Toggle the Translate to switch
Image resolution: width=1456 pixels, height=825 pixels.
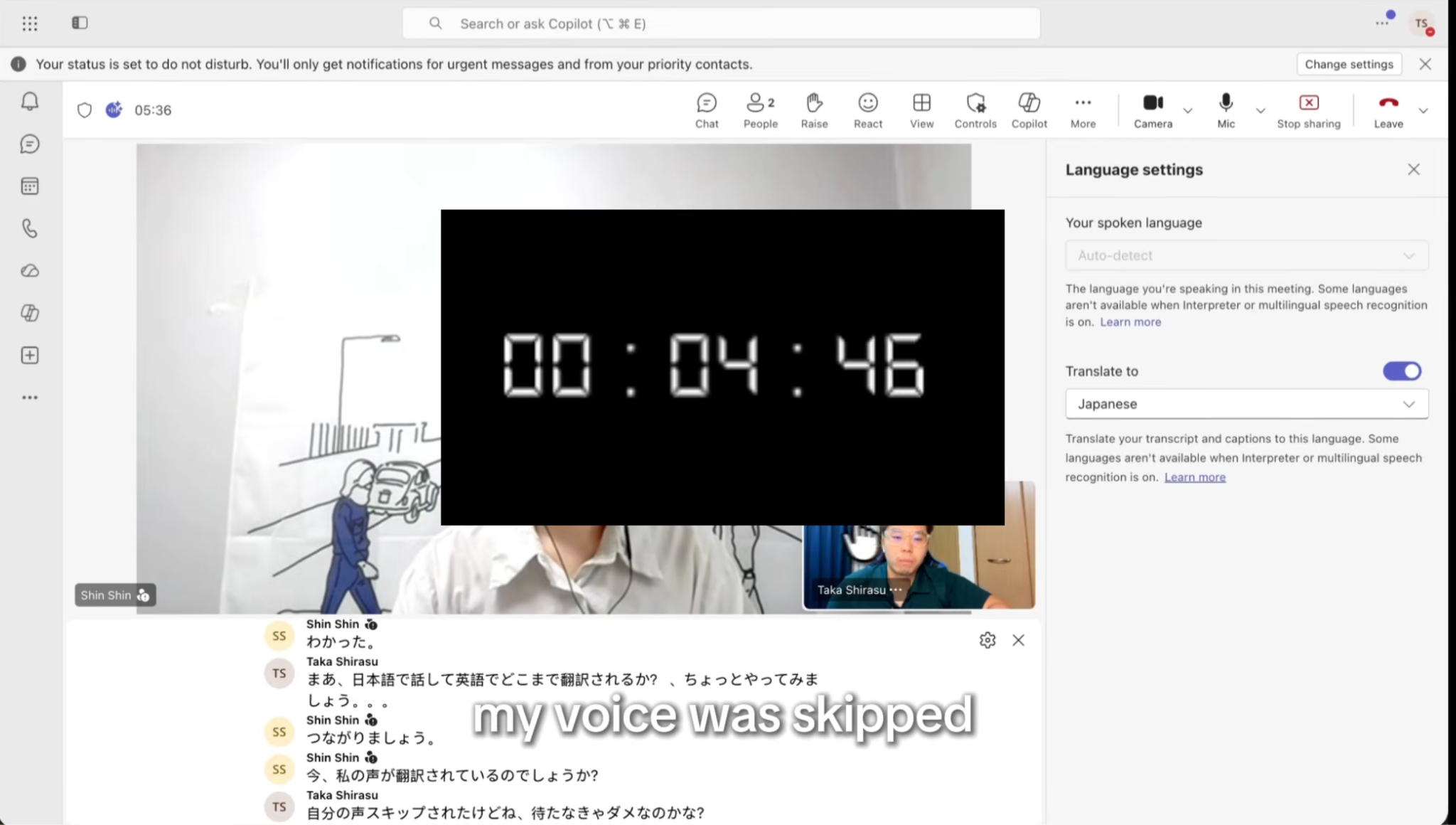pos(1401,371)
